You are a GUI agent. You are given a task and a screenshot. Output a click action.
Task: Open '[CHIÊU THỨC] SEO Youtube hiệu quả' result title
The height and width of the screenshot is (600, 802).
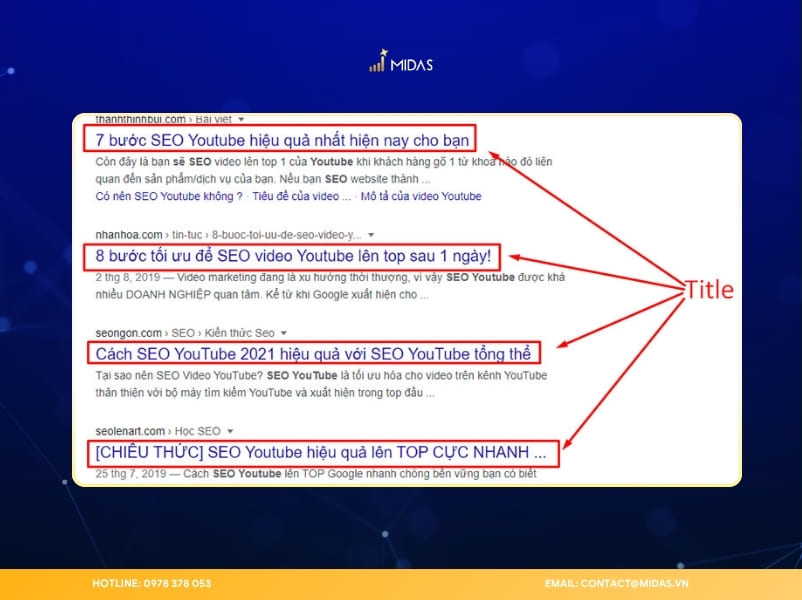click(x=321, y=452)
